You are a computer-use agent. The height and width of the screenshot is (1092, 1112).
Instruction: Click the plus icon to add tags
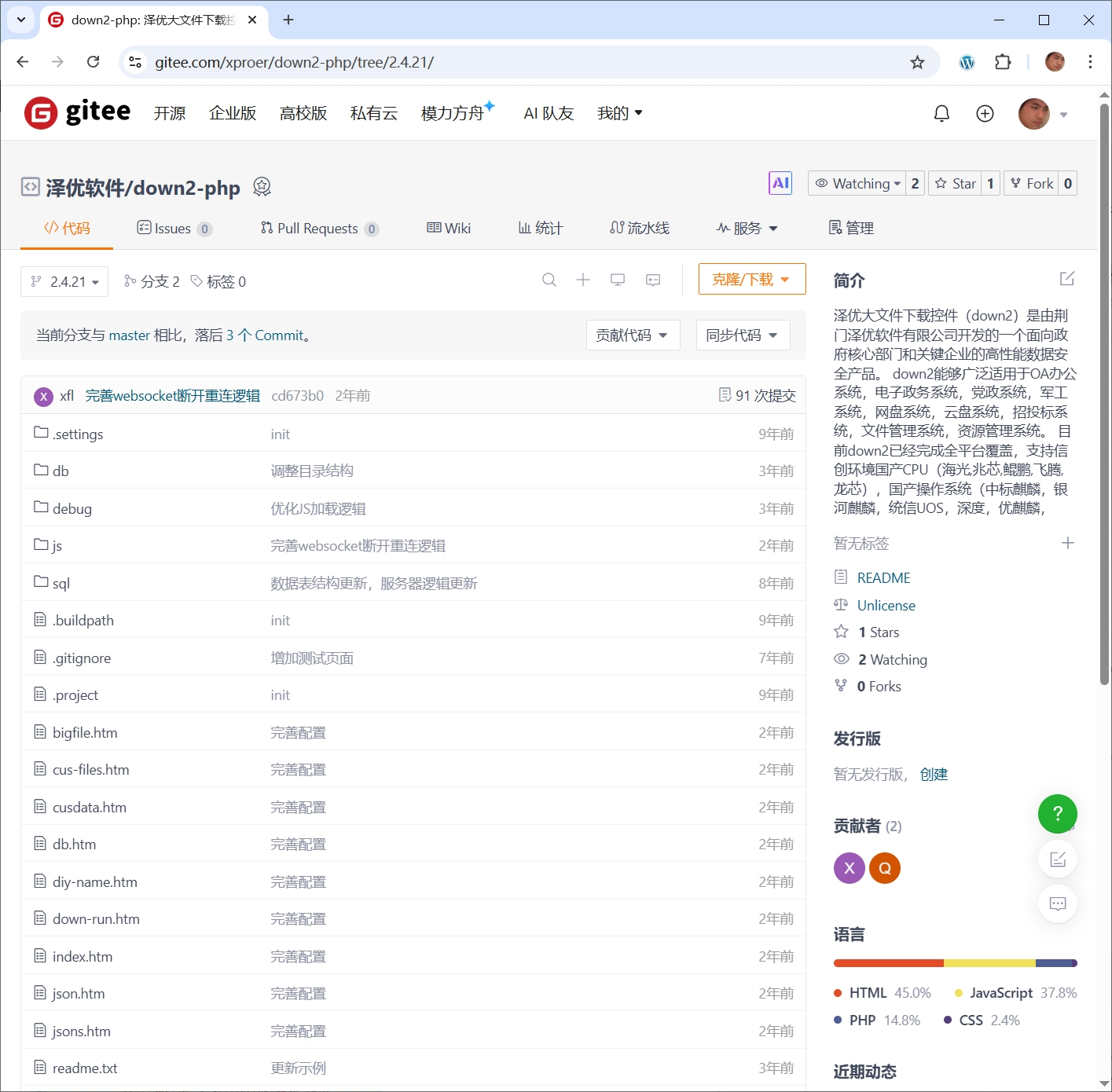coord(1067,543)
